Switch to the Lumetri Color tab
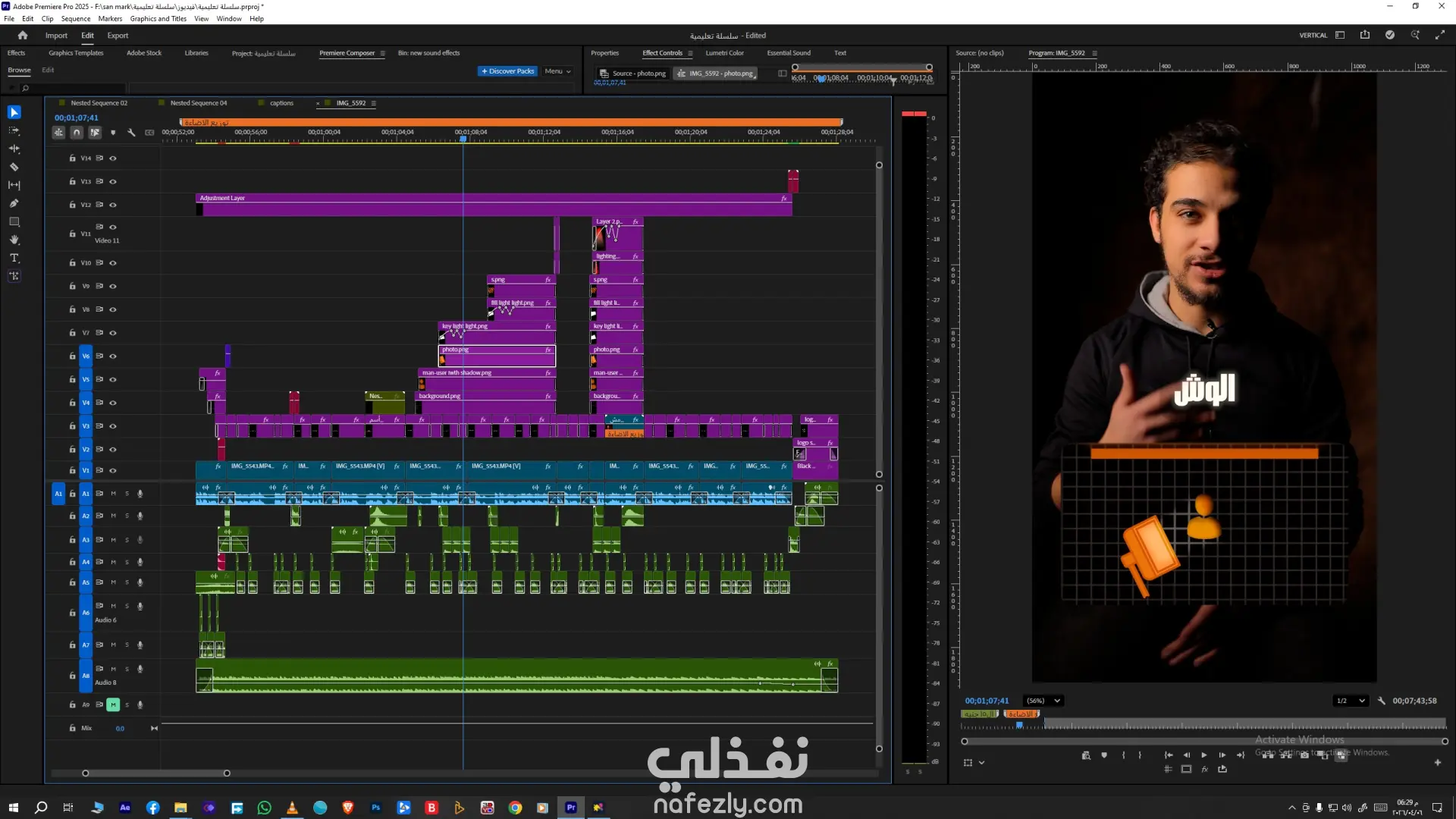Image resolution: width=1456 pixels, height=819 pixels. point(724,53)
